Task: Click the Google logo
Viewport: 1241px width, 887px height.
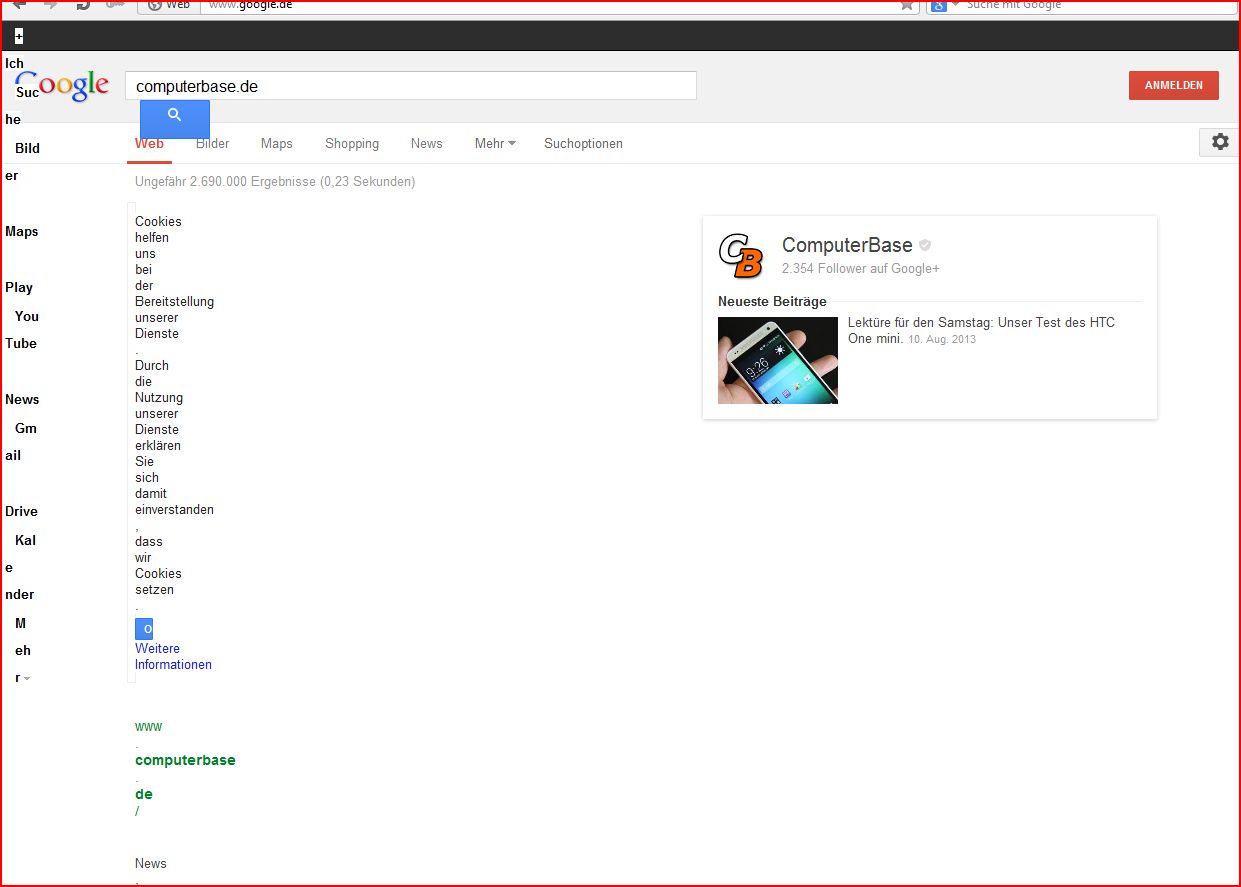Action: click(x=62, y=86)
